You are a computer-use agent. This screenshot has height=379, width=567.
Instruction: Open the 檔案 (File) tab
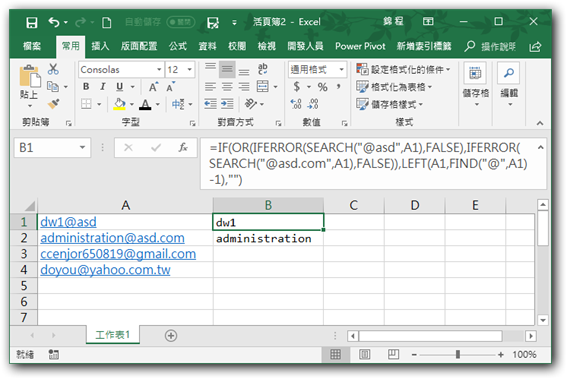(32, 46)
